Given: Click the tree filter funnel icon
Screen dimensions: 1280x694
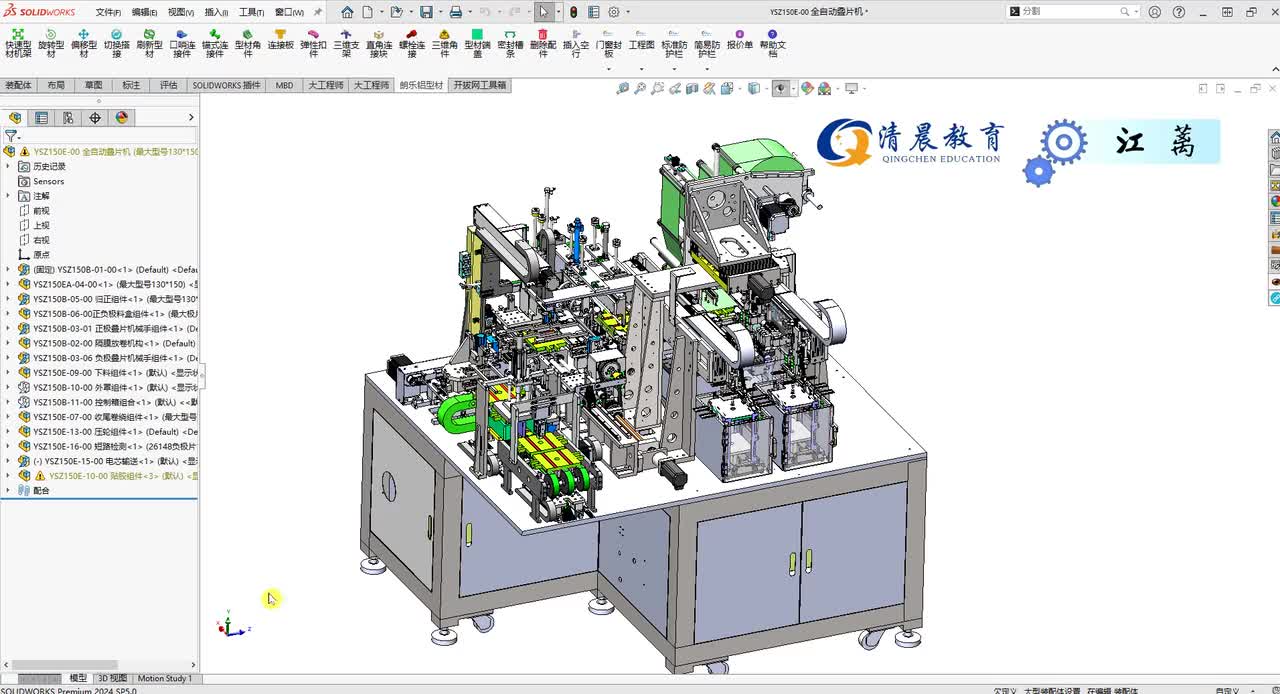Looking at the screenshot, I should 11,136.
